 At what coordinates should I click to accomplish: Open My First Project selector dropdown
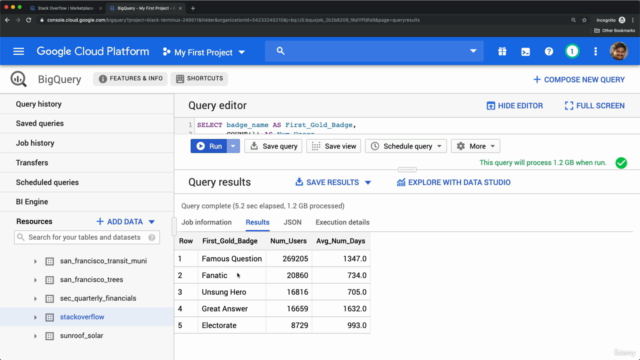click(204, 52)
